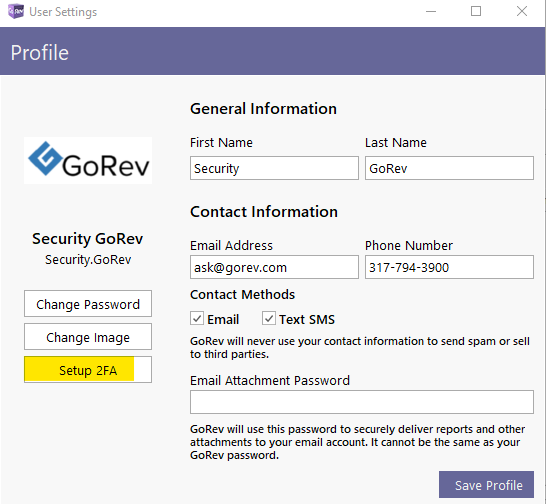546x504 pixels.
Task: Close the User Settings window
Action: pyautogui.click(x=522, y=11)
